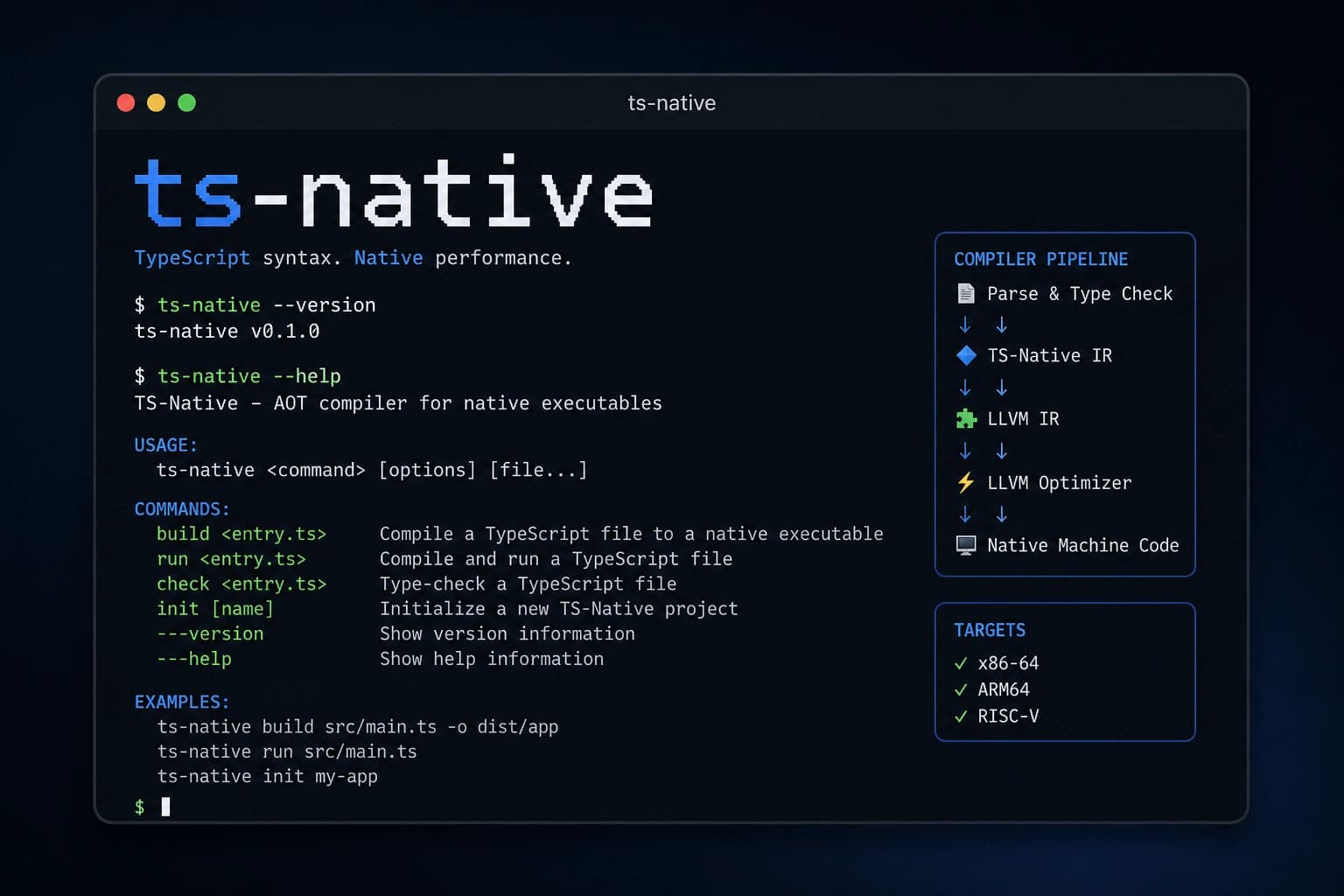This screenshot has width=1344, height=896.
Task: Minimize the window with the yellow button
Action: 157,102
